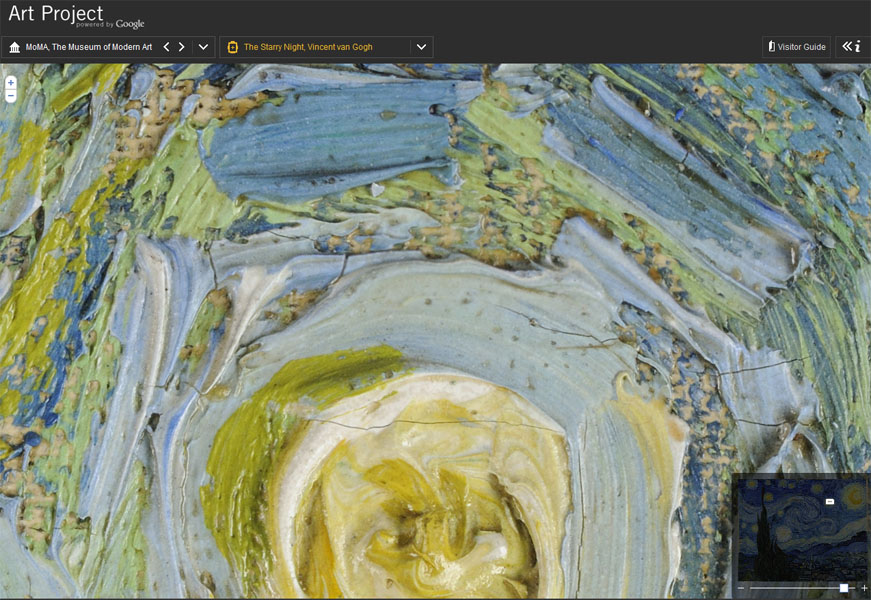The image size is (871, 600).
Task: Click the MoMA, The Museum of Modern Art label
Action: 89,47
